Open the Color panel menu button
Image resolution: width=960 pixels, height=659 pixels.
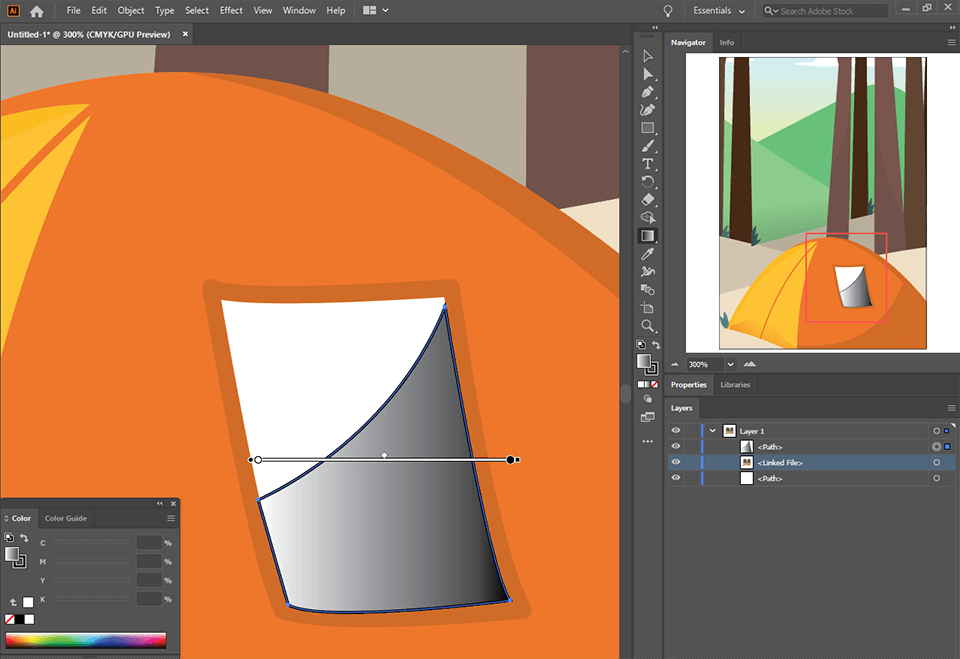click(171, 518)
